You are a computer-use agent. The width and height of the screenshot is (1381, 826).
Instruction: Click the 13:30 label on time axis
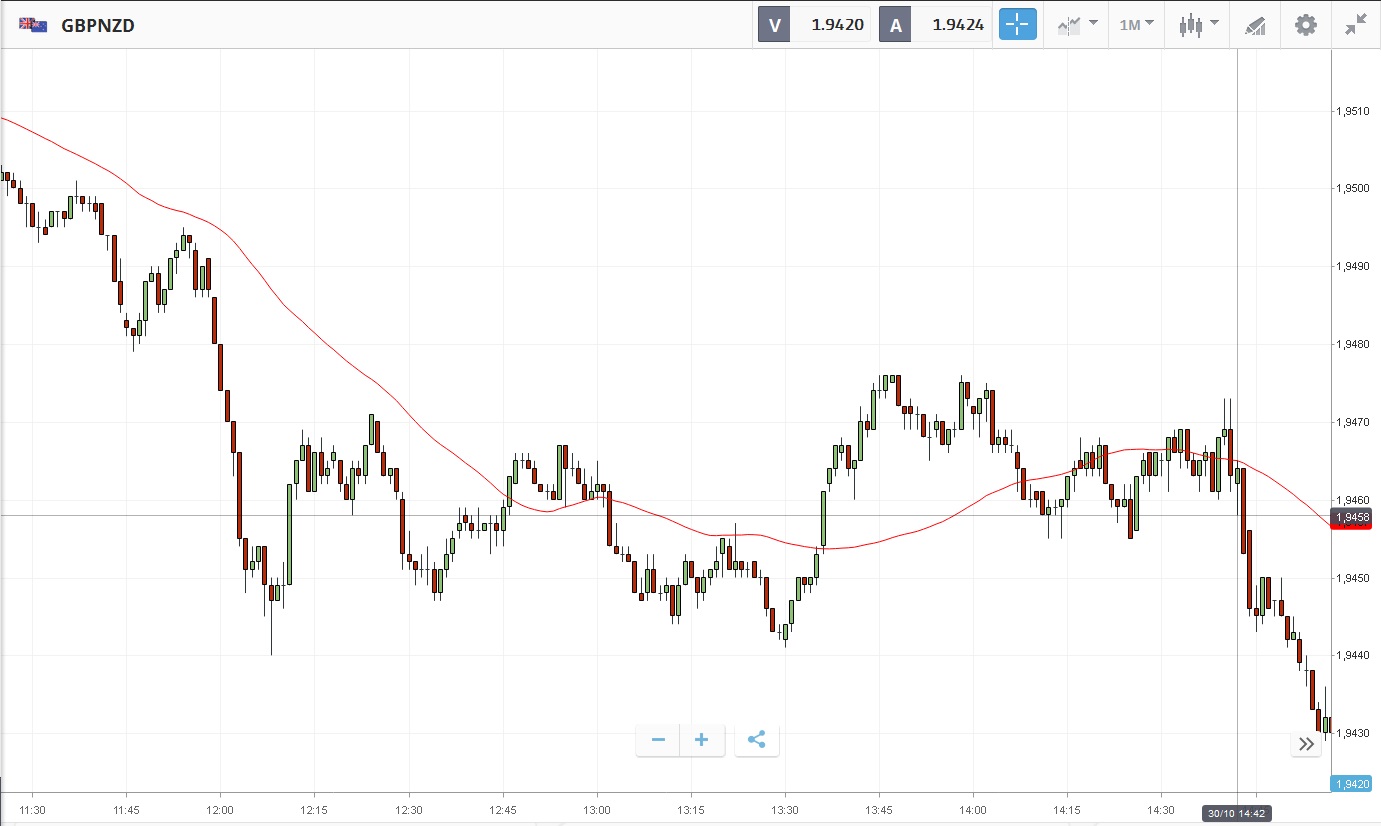pos(785,809)
